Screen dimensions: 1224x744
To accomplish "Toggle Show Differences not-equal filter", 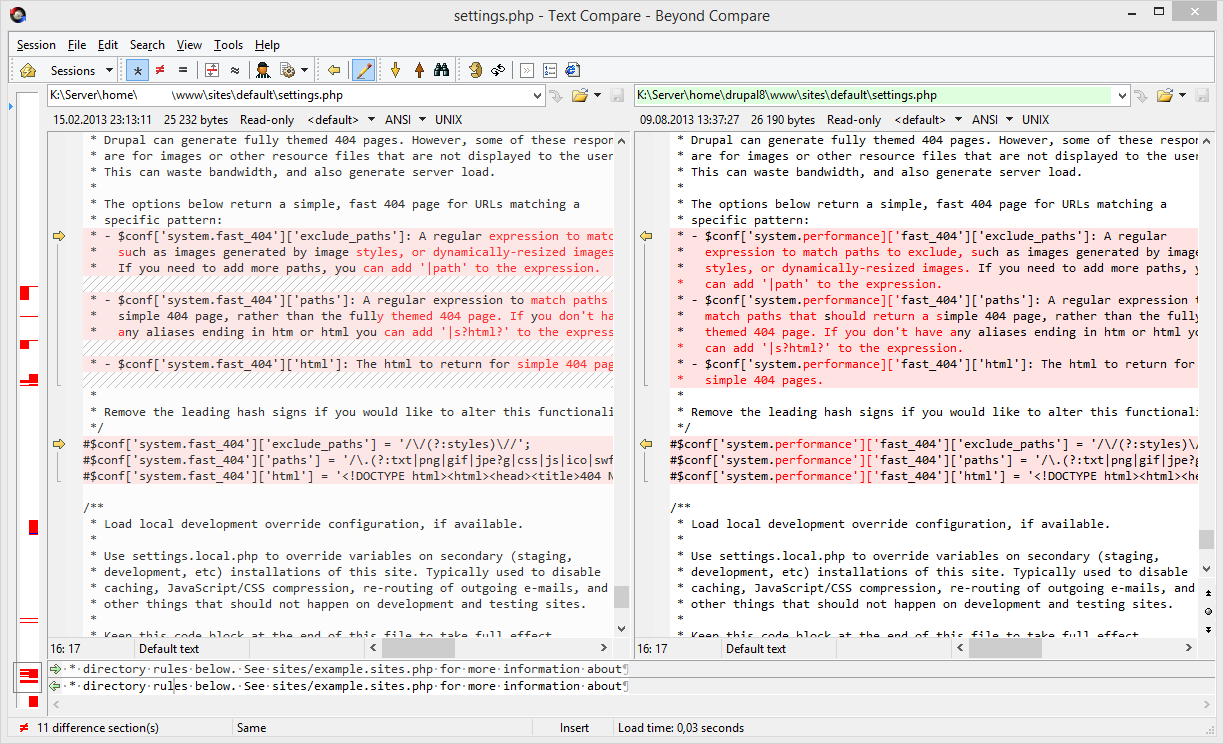I will tap(159, 70).
